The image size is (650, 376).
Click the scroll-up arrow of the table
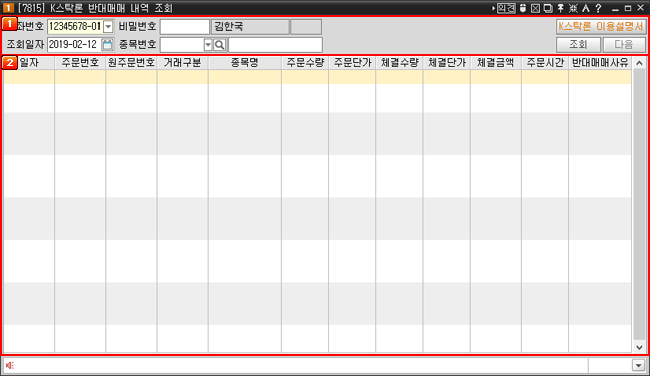click(x=639, y=63)
